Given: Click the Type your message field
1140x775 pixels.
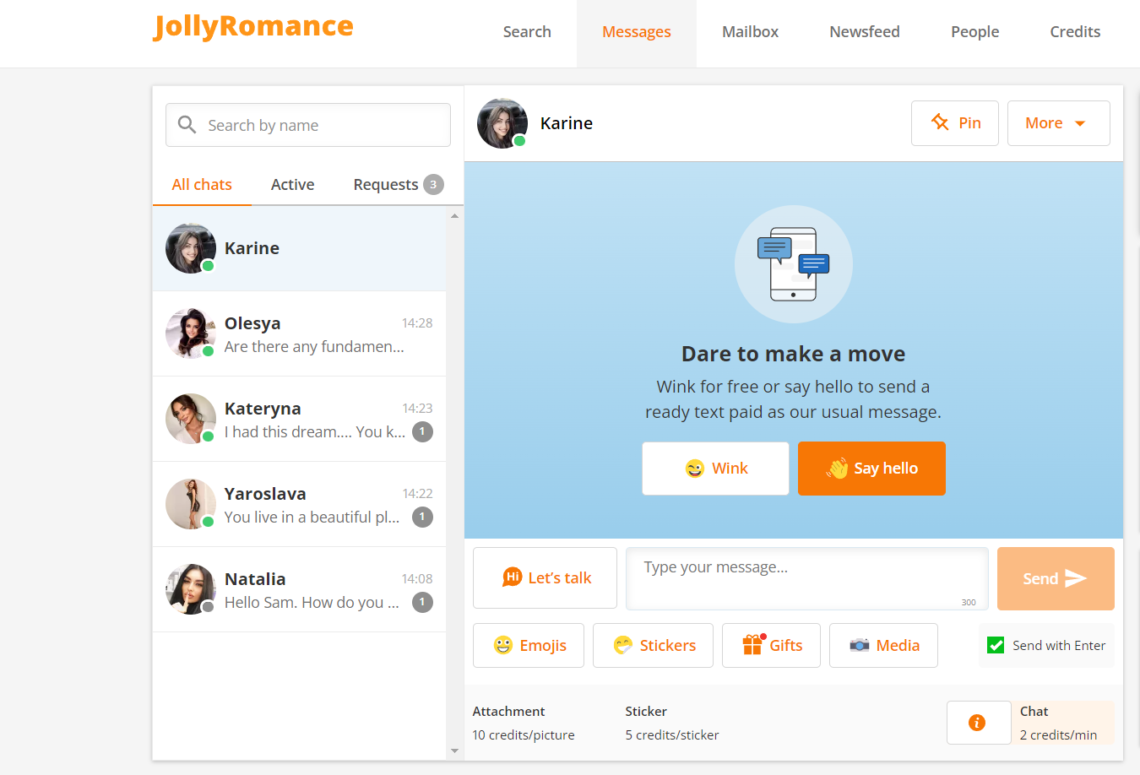Looking at the screenshot, I should pyautogui.click(x=807, y=579).
